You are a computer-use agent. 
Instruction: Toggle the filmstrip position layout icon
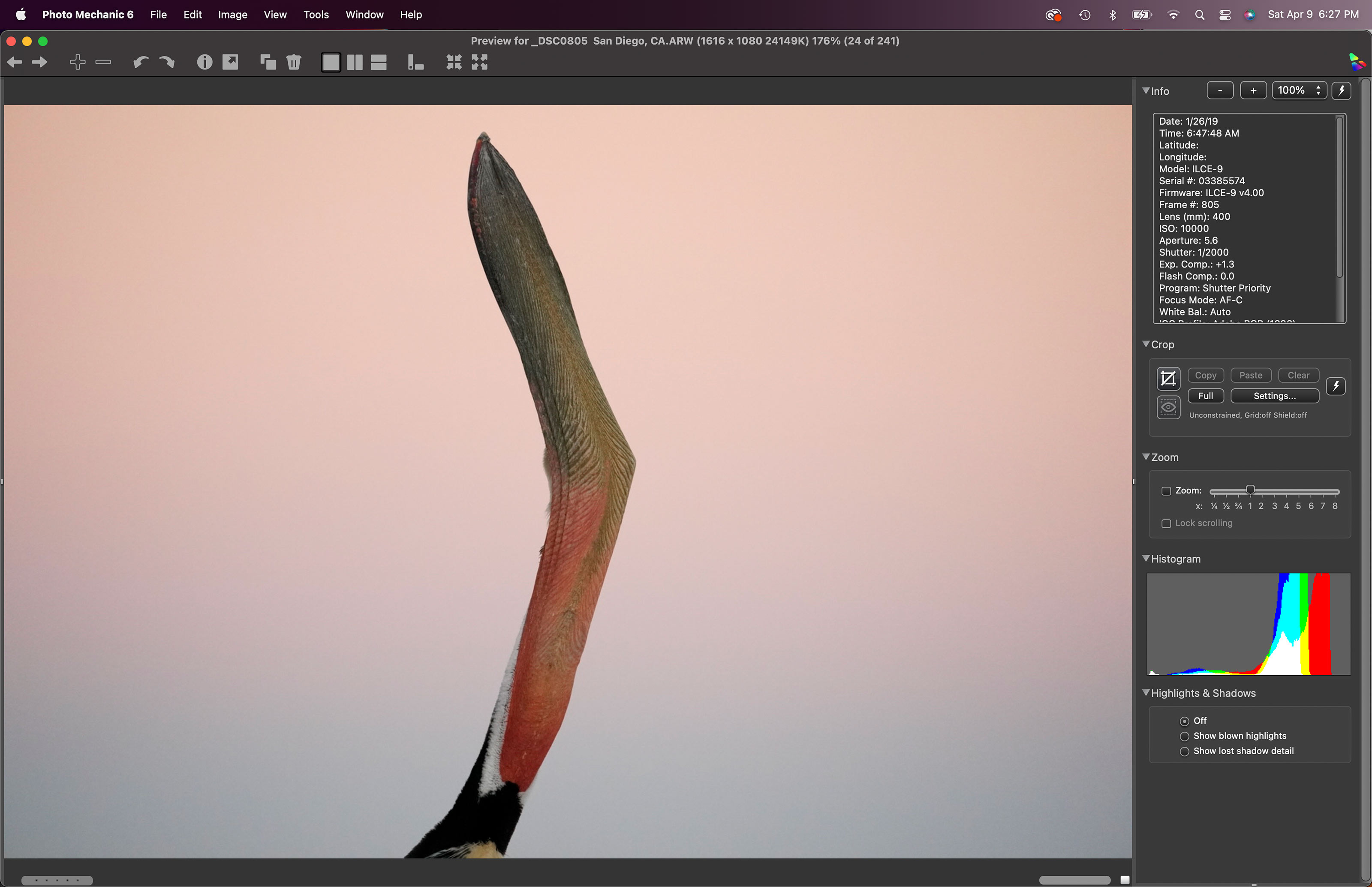(x=415, y=62)
